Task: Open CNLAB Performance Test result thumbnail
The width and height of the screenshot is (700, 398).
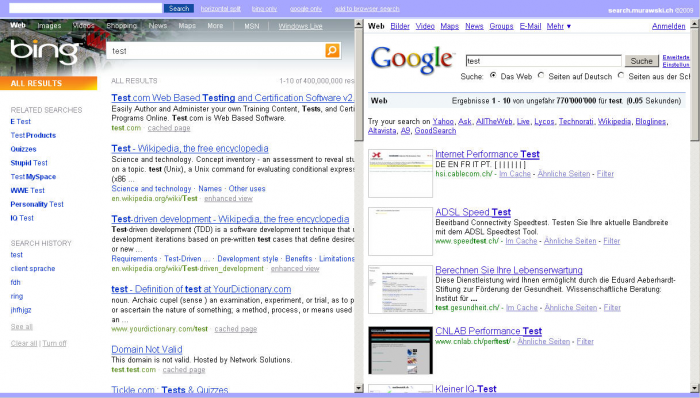Action: [400, 350]
